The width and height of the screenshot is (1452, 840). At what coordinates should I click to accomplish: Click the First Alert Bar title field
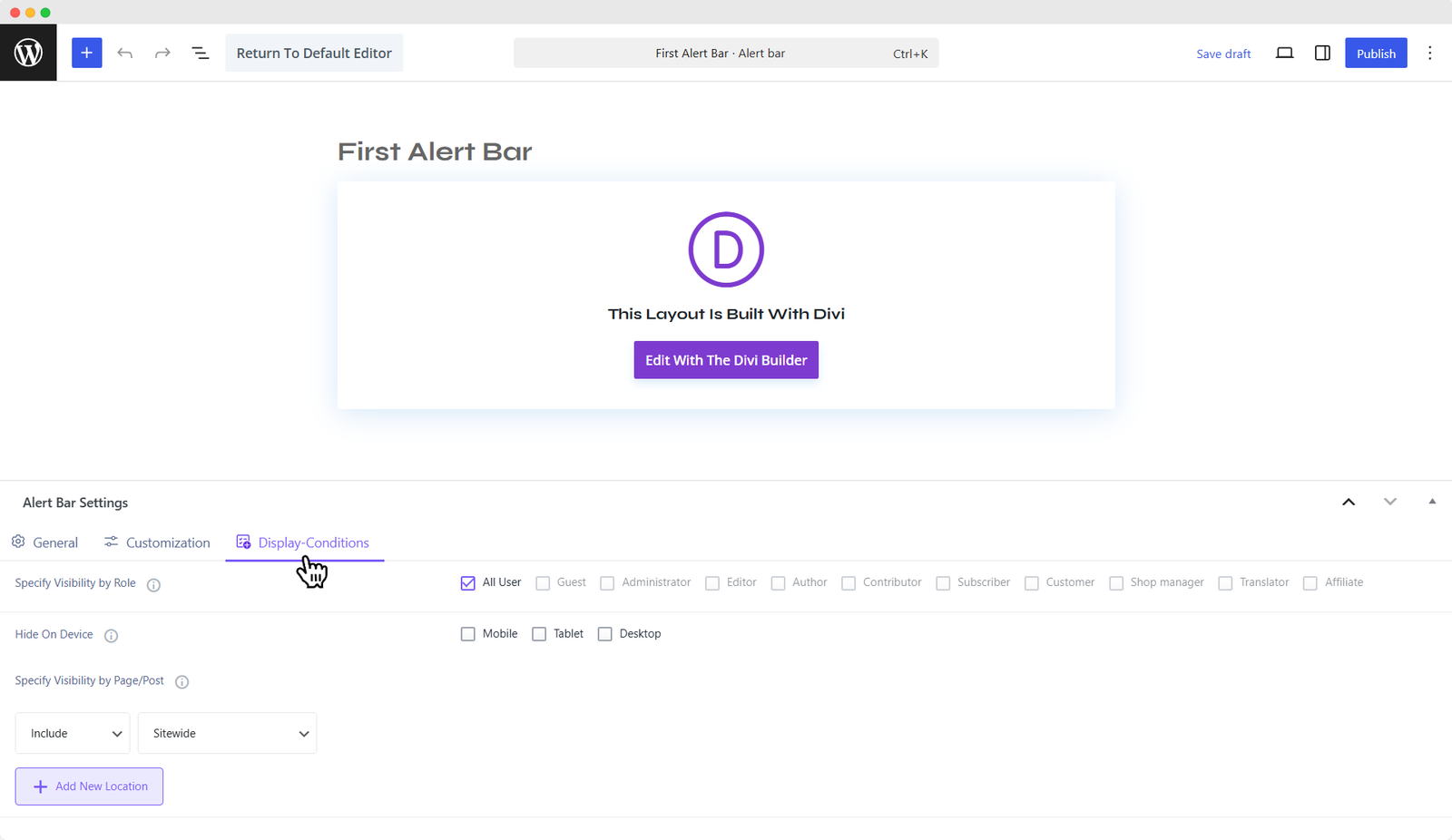pos(435,151)
